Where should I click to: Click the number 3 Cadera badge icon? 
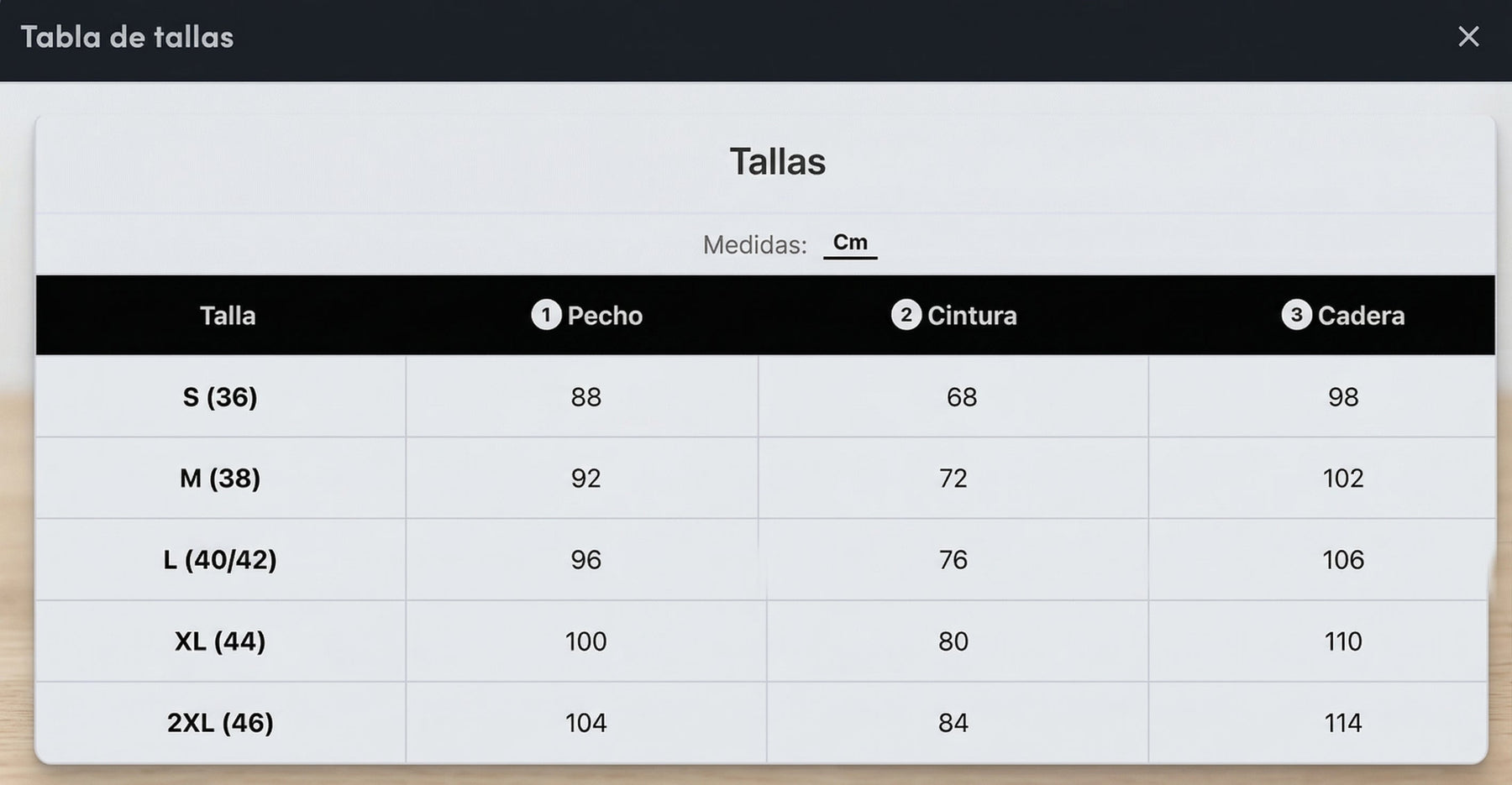1296,315
